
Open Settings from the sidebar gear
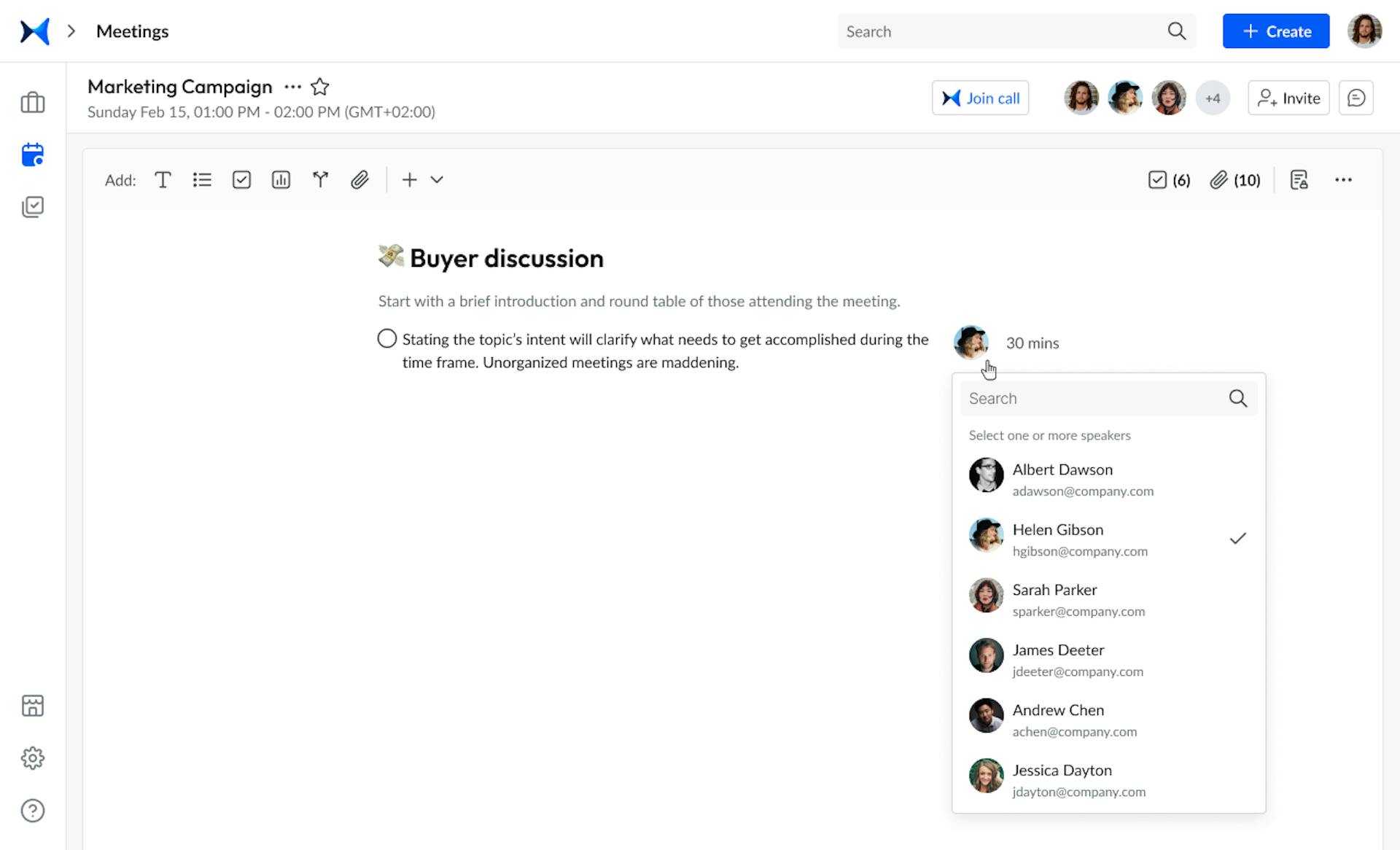34,758
